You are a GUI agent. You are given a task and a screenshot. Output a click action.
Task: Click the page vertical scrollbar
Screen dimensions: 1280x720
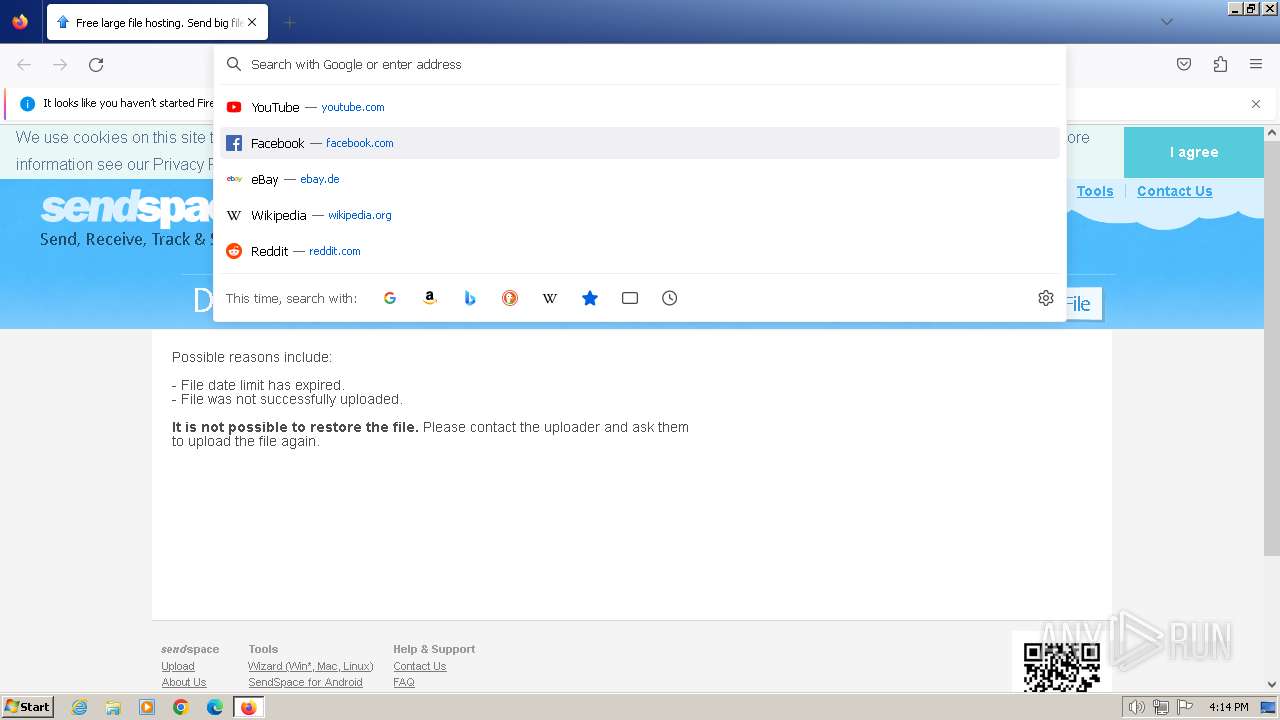(x=1272, y=347)
